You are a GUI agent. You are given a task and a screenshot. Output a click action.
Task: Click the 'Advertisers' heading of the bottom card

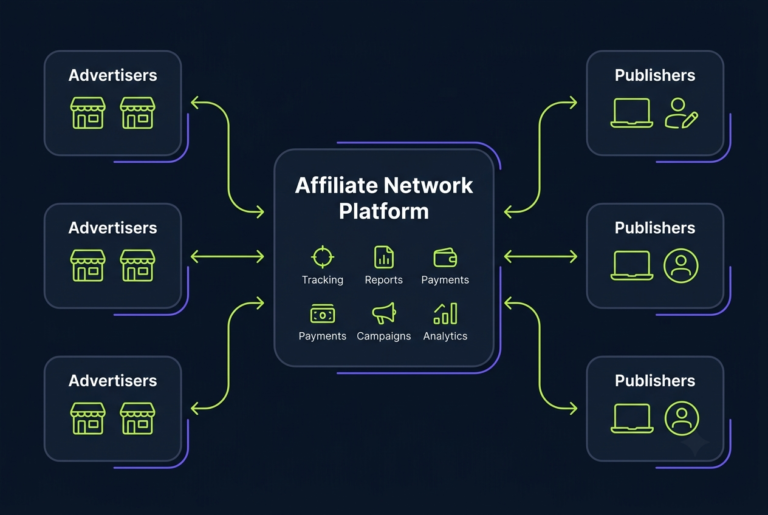click(113, 381)
